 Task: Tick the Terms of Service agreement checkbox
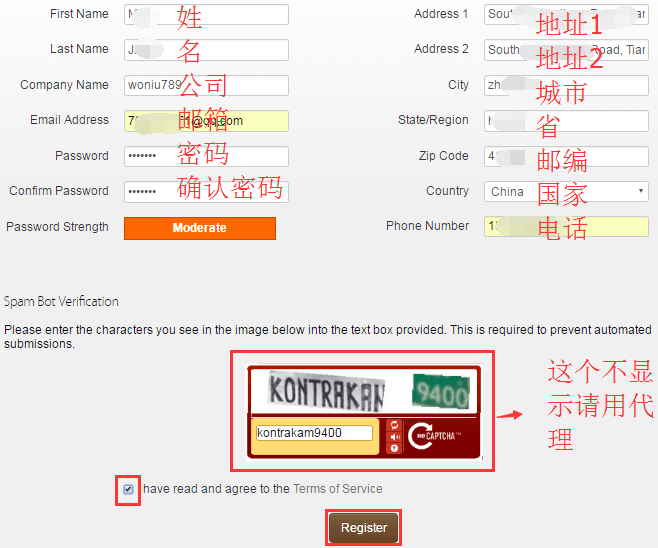coord(128,490)
